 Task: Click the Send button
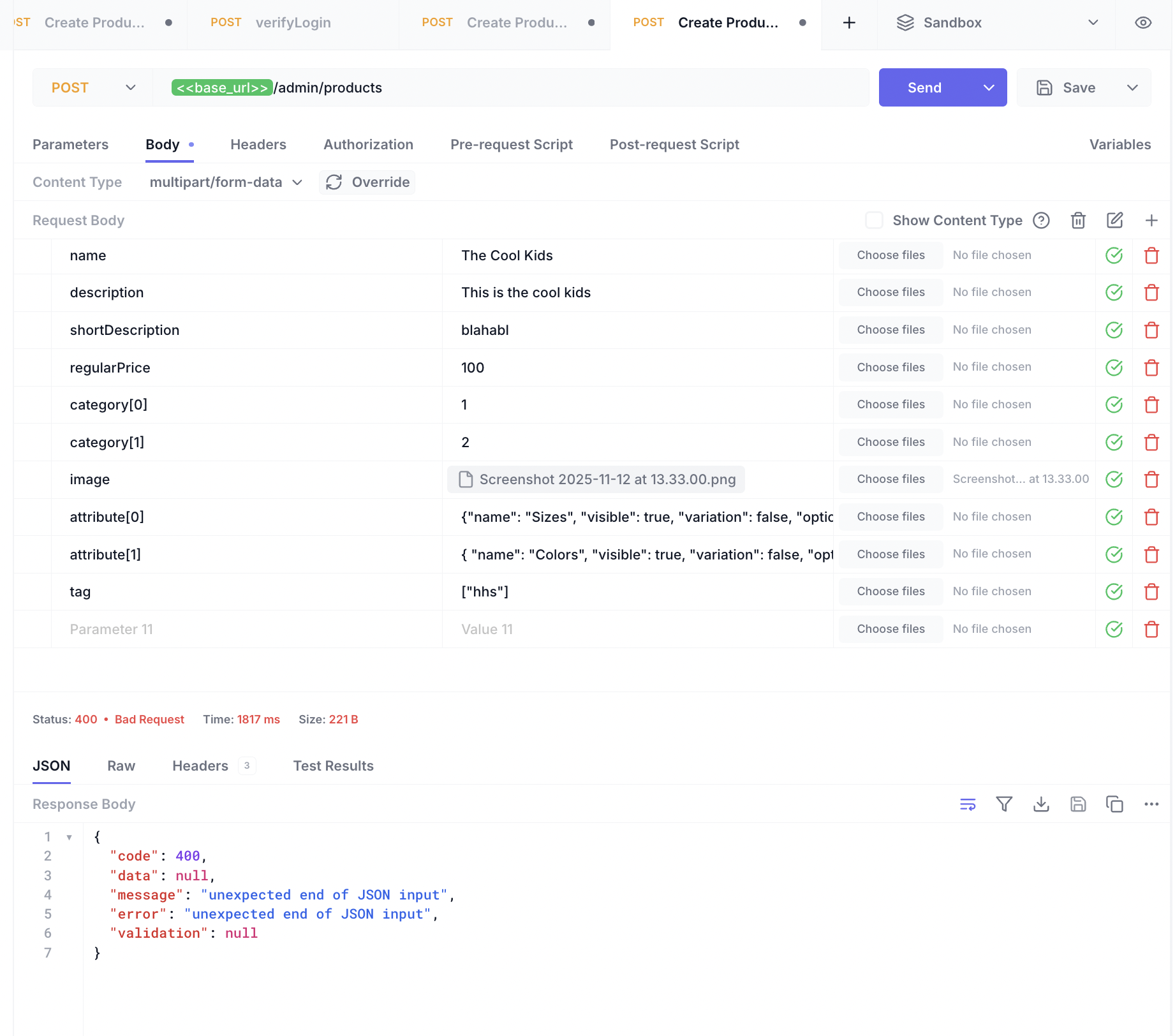924,88
